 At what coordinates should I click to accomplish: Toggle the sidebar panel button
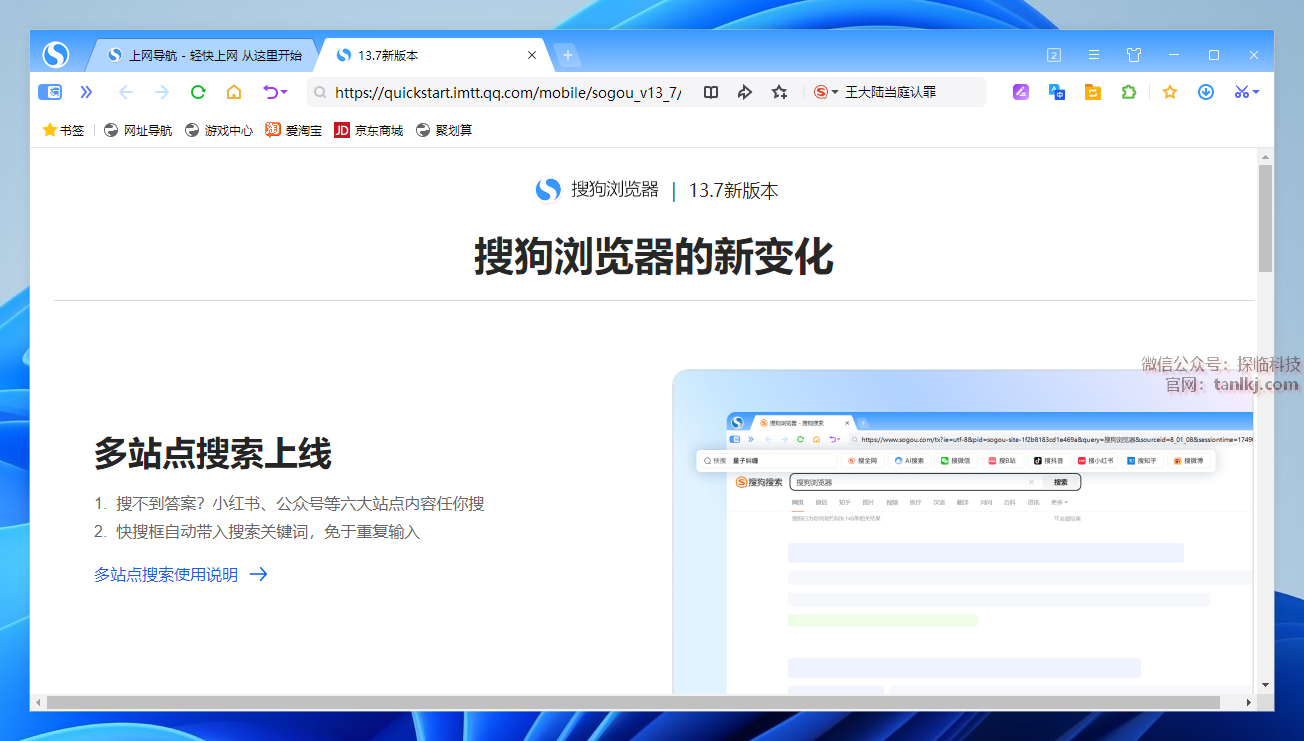[50, 92]
